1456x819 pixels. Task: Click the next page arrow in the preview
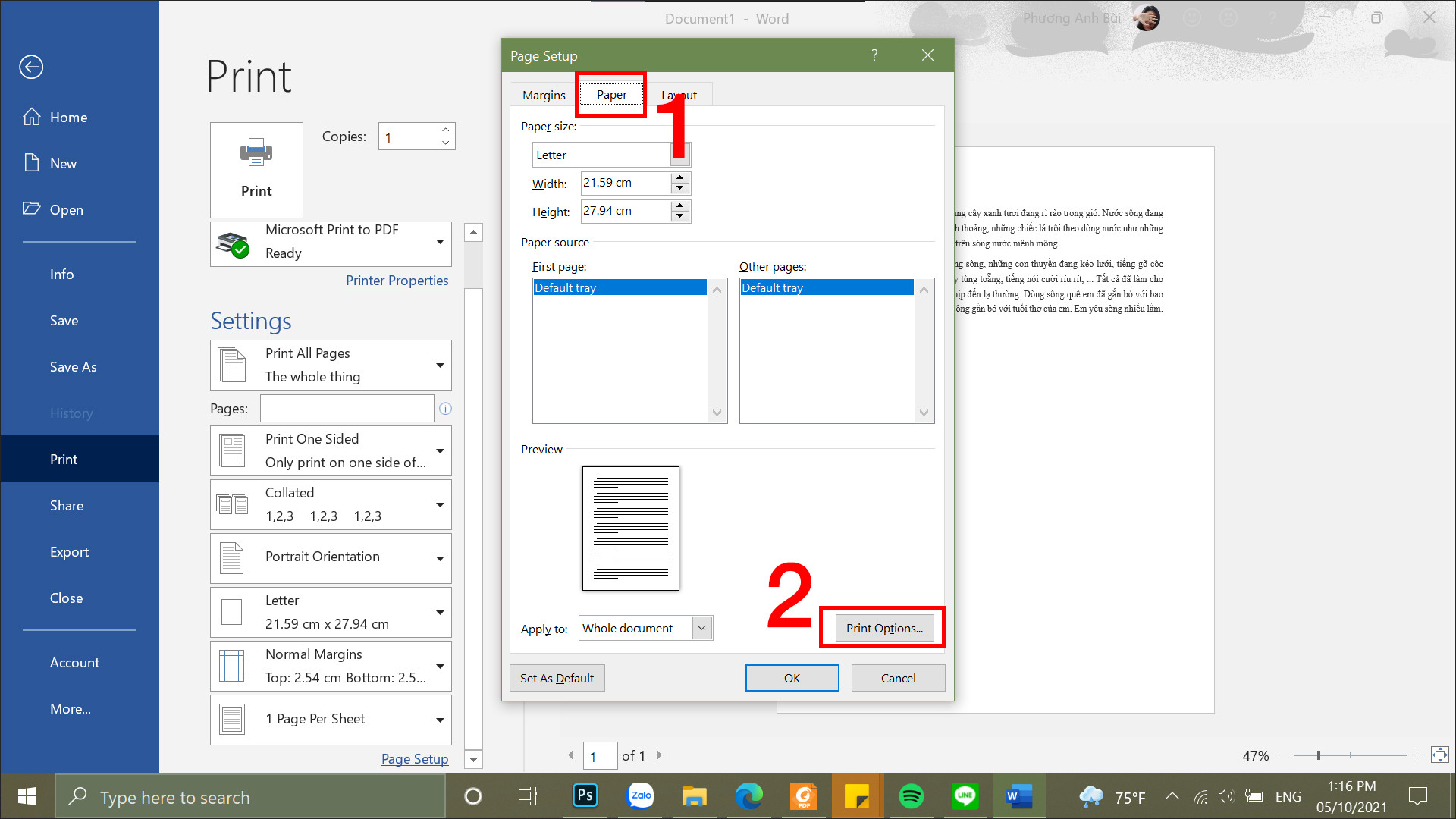click(659, 755)
